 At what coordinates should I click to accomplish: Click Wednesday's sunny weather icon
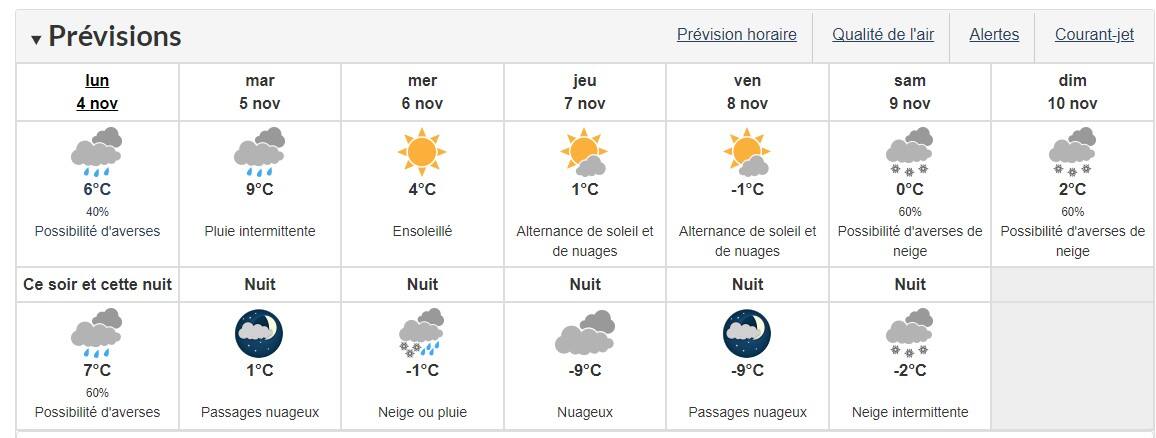[x=421, y=152]
